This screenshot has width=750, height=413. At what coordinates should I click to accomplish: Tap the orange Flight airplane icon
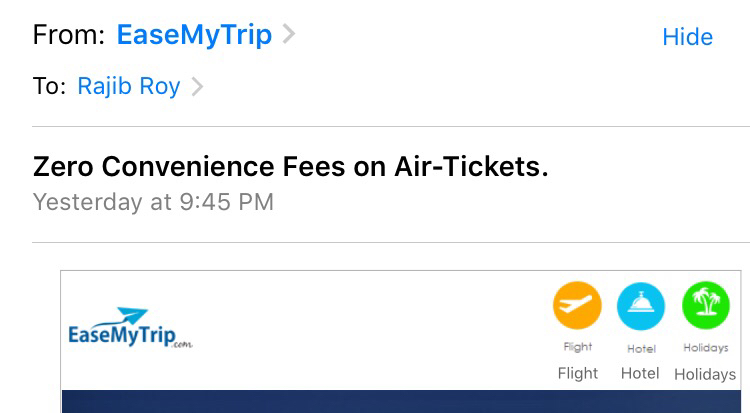click(x=577, y=306)
